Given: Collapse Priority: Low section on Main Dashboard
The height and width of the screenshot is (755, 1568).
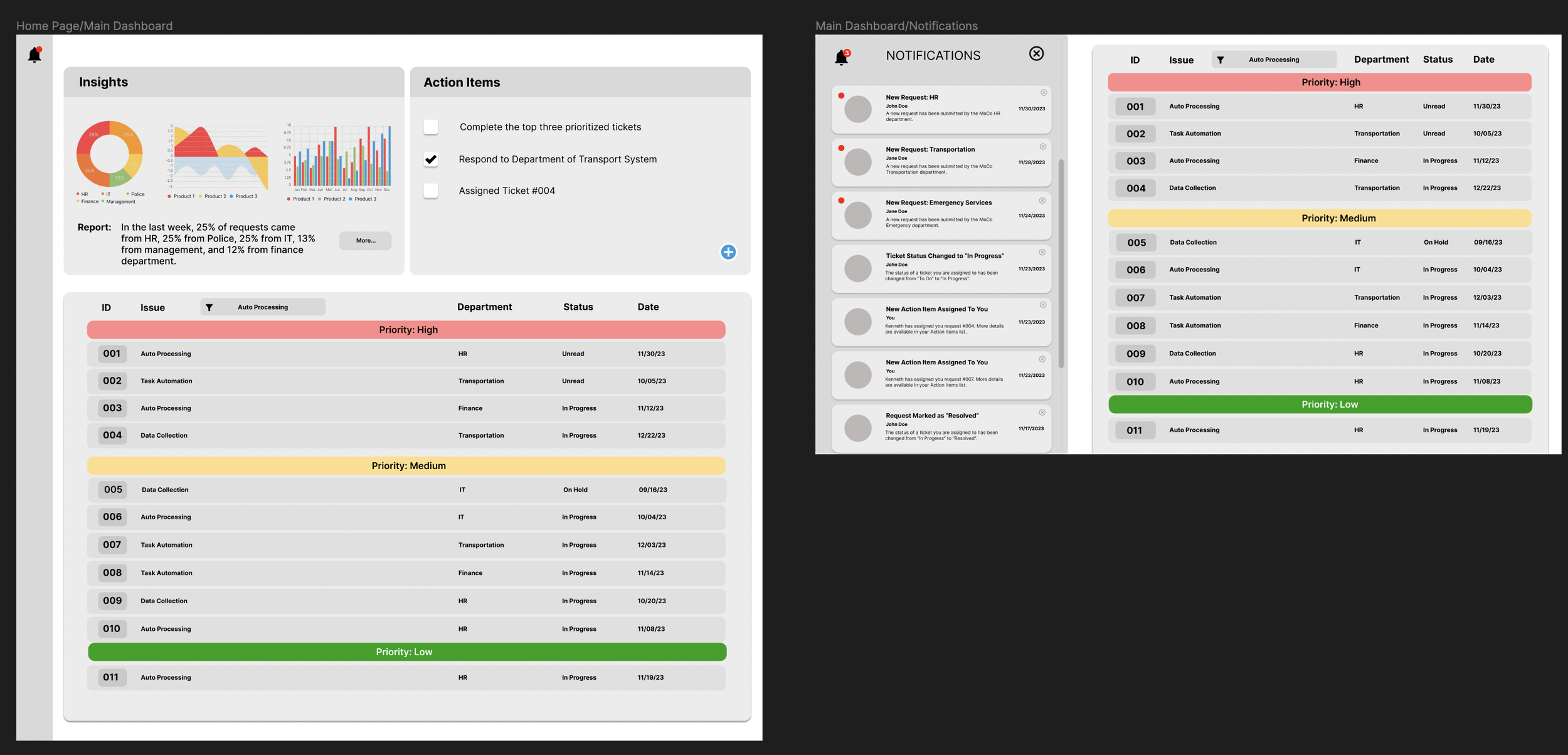Looking at the screenshot, I should pos(407,652).
